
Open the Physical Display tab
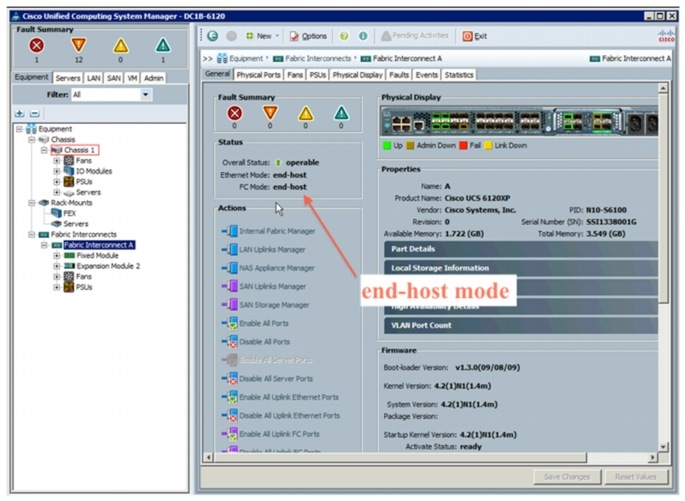[x=357, y=75]
